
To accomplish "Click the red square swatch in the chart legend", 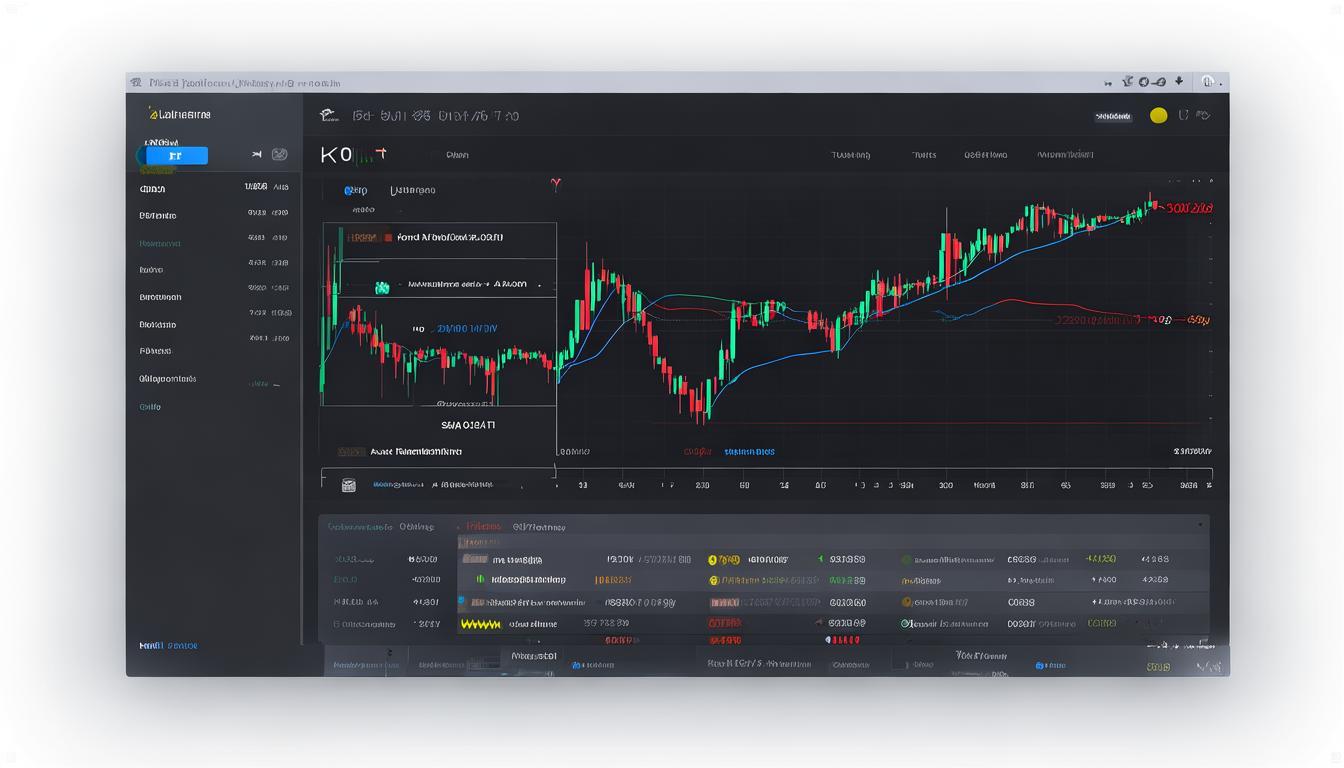I will click(388, 238).
